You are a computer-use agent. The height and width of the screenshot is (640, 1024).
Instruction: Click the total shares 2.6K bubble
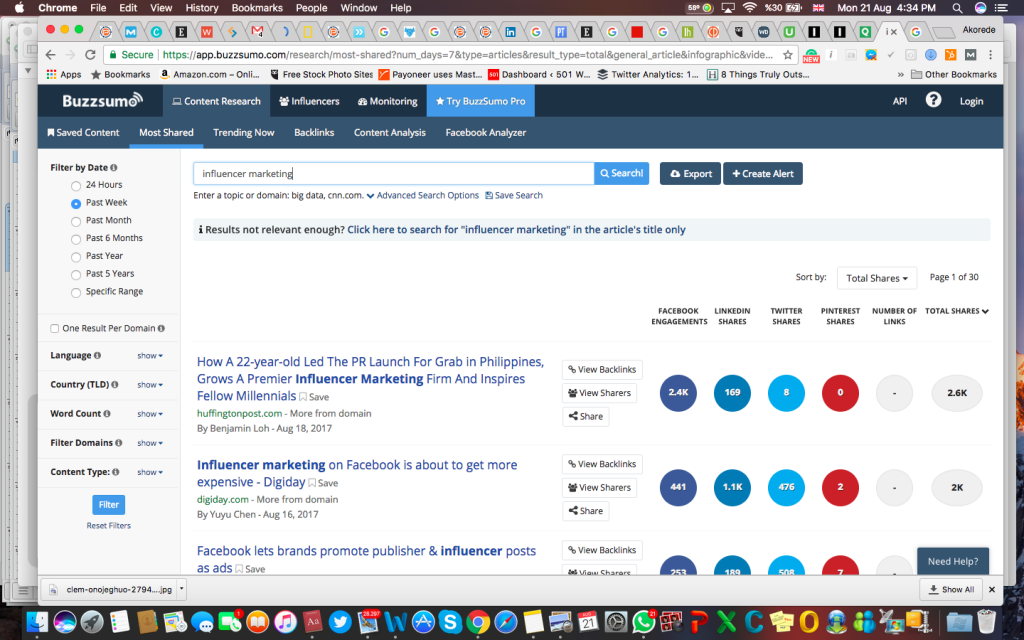pyautogui.click(x=957, y=392)
